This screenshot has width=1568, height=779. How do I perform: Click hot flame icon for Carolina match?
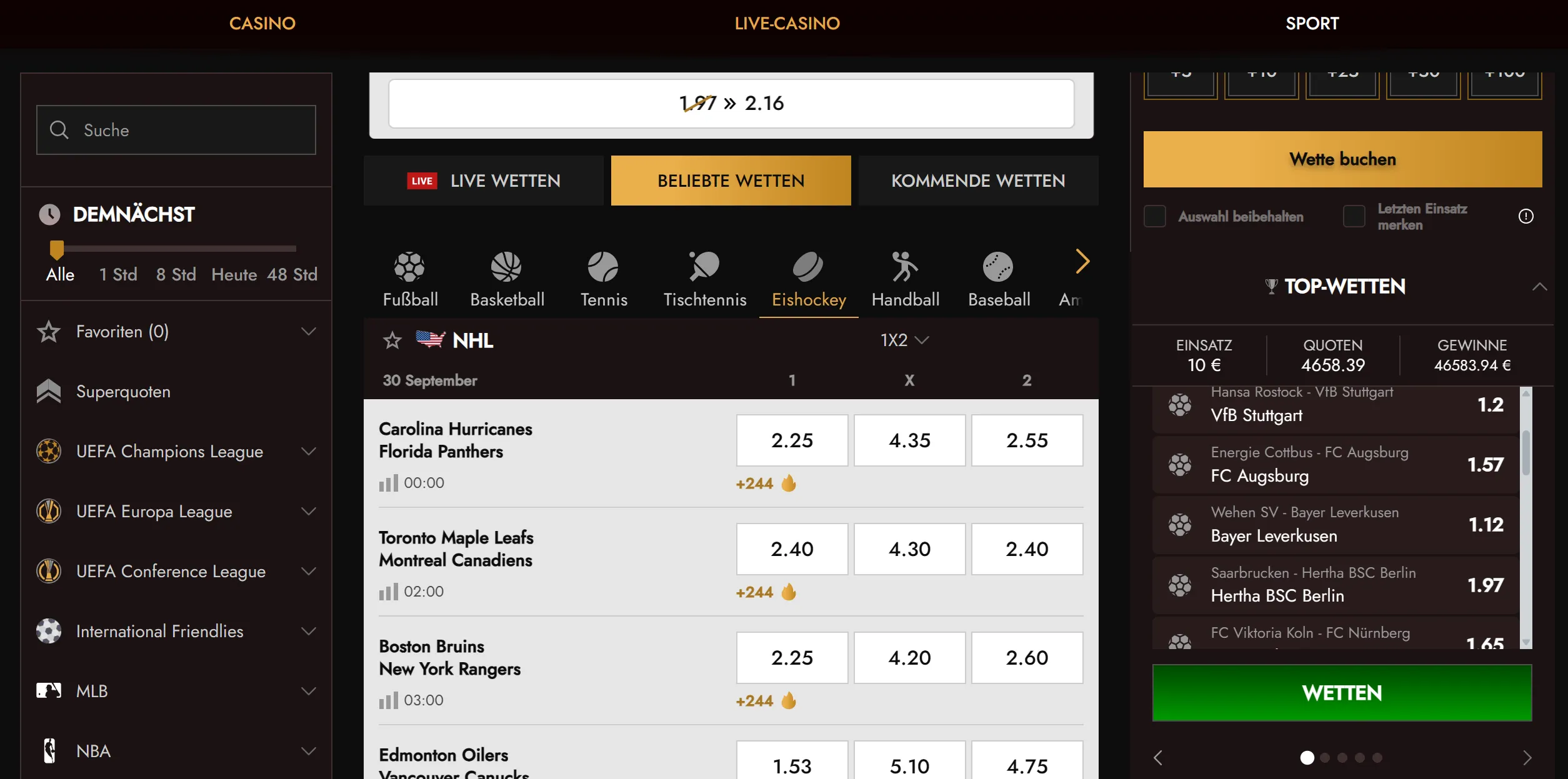[x=789, y=483]
